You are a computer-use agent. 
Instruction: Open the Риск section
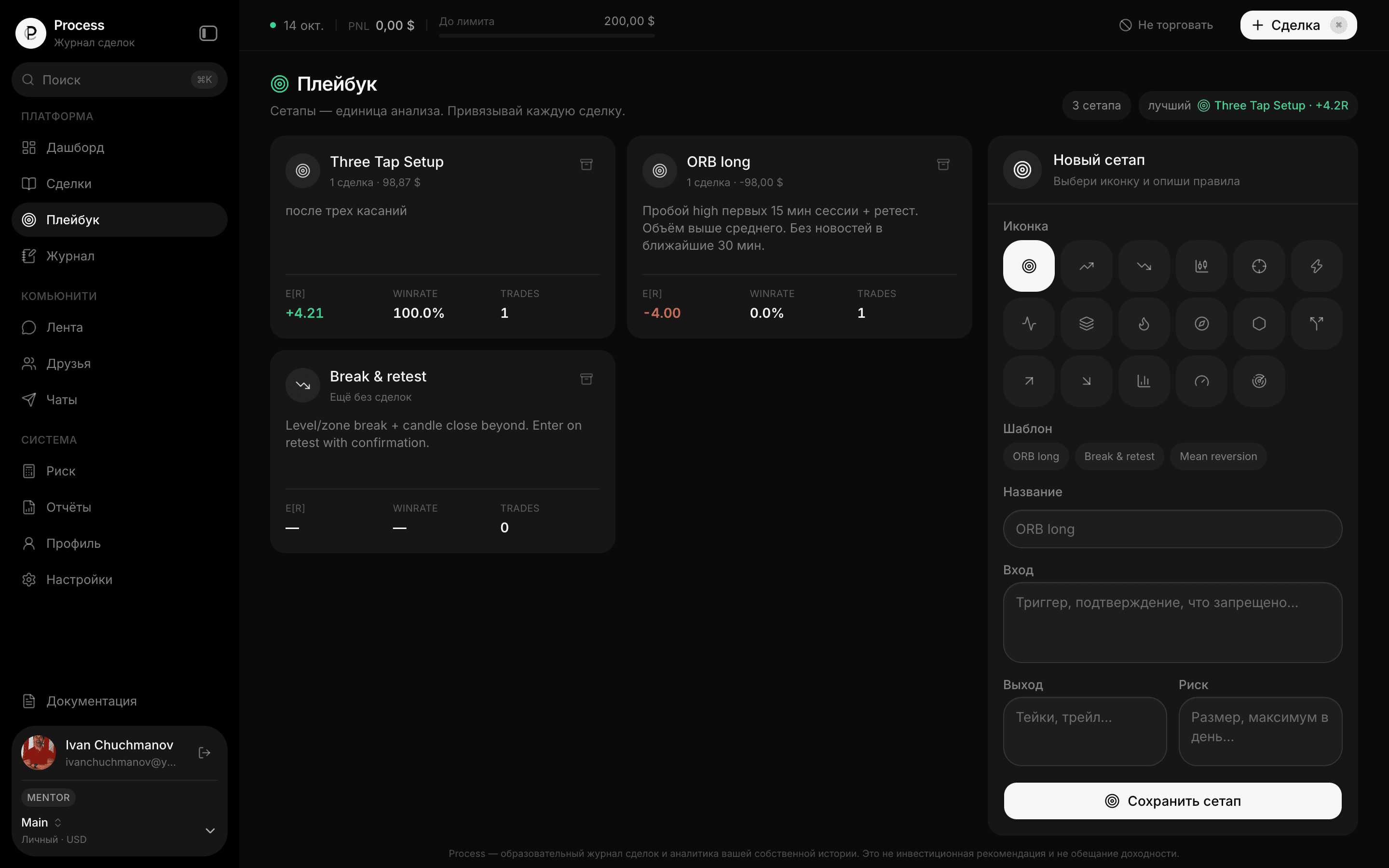(x=120, y=471)
